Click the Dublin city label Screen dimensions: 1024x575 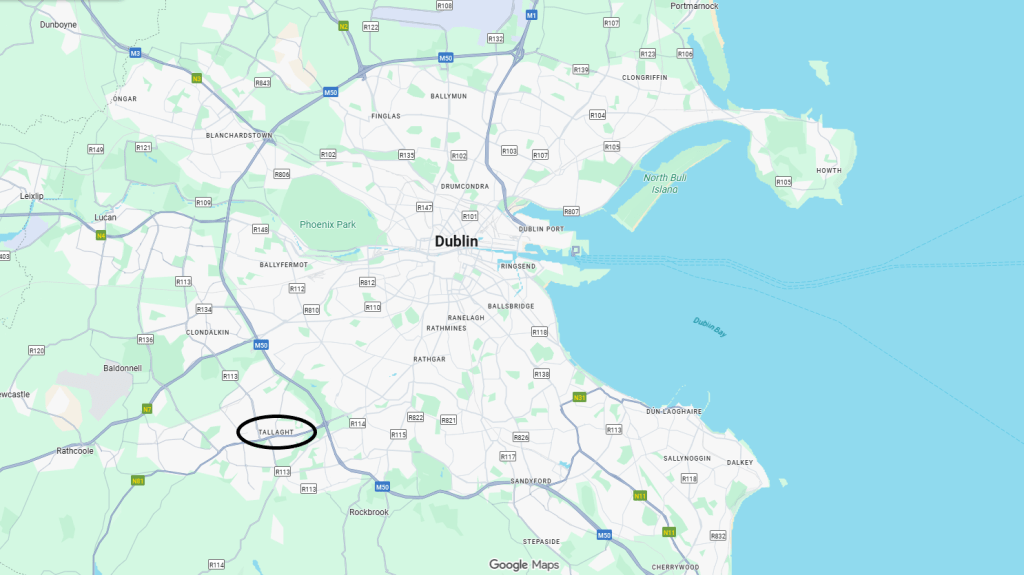click(x=456, y=241)
